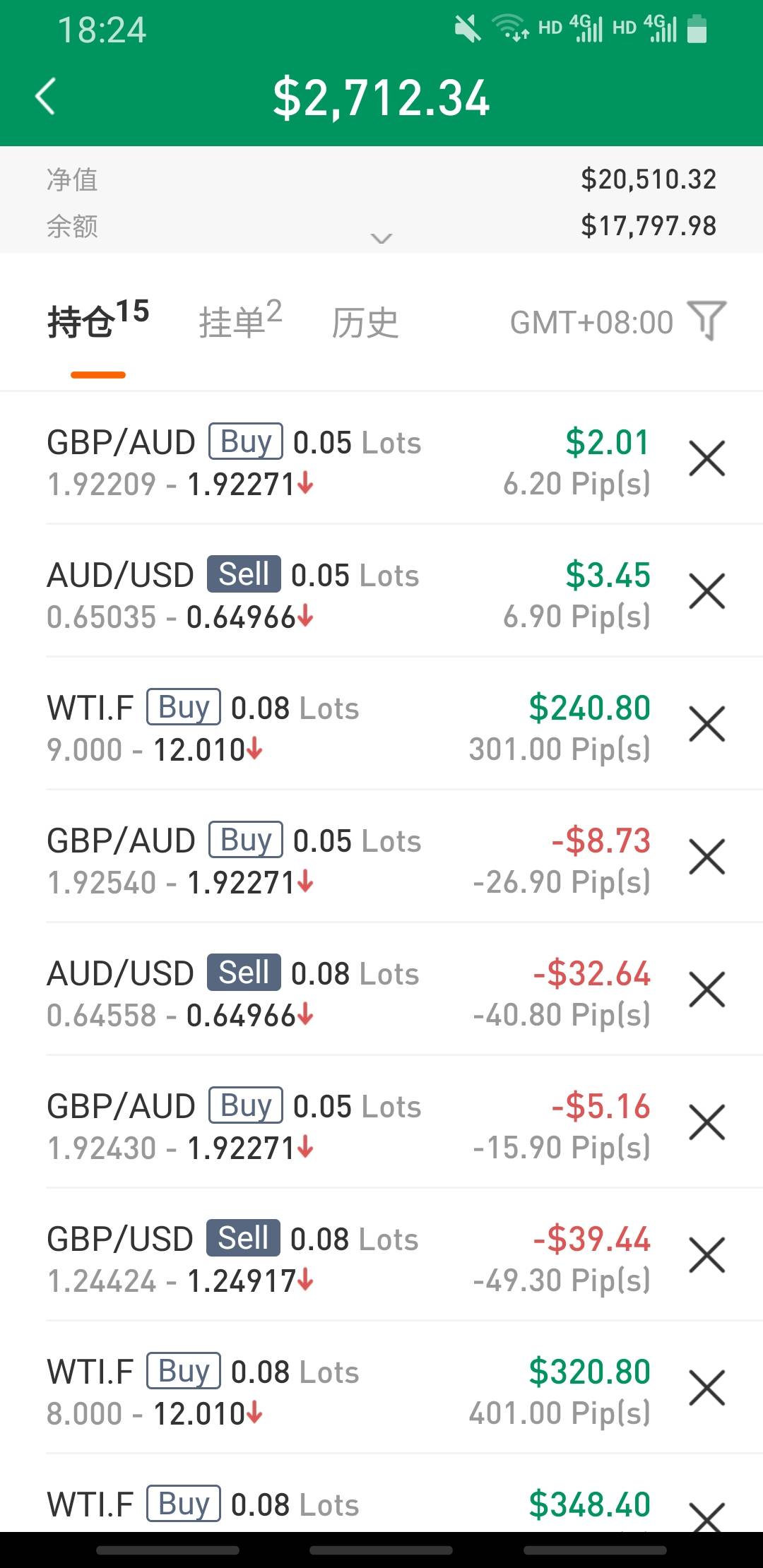Close the GBP/AUD position opened at 1.92209
The image size is (763, 1568).
click(706, 459)
